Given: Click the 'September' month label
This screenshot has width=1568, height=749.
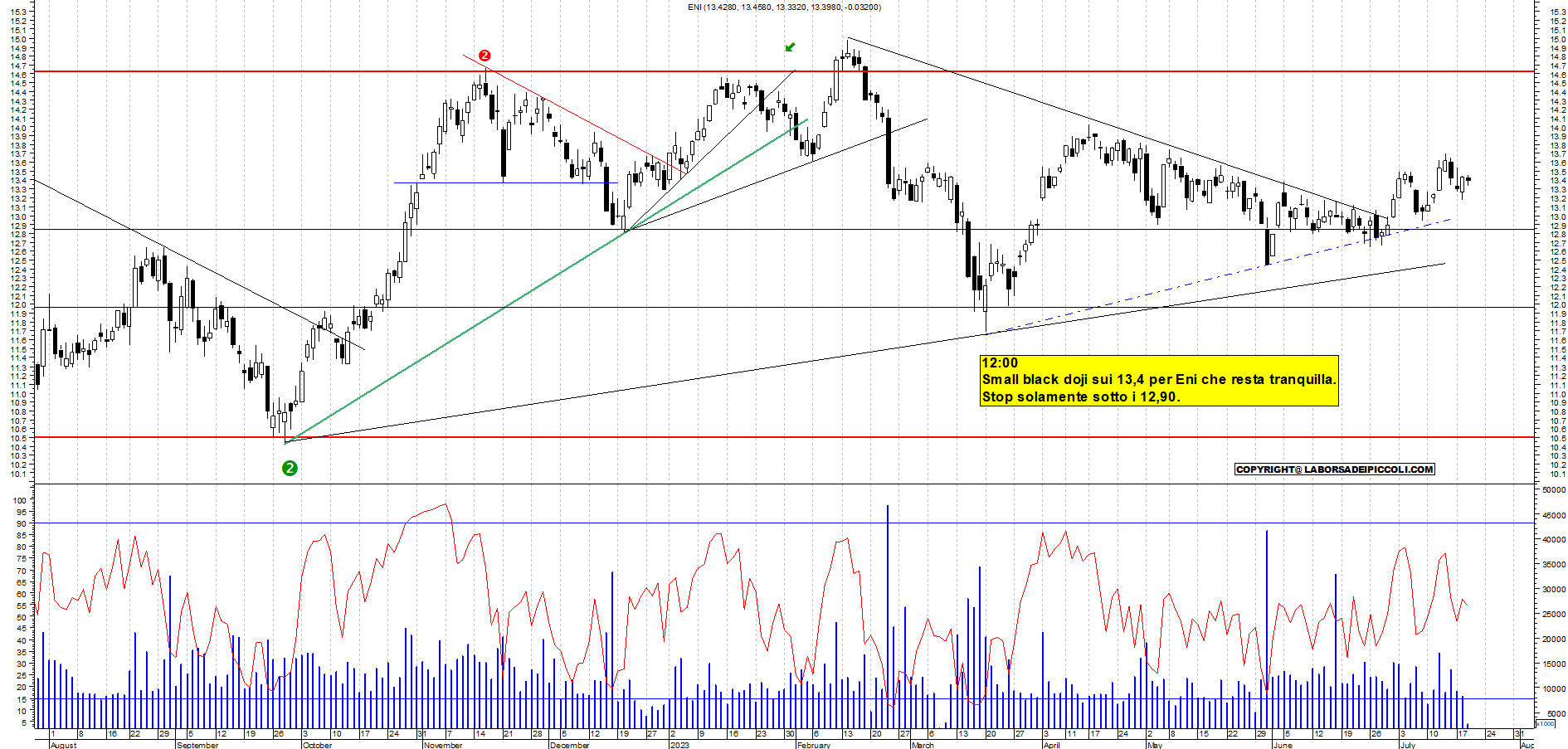Looking at the screenshot, I should point(197,745).
